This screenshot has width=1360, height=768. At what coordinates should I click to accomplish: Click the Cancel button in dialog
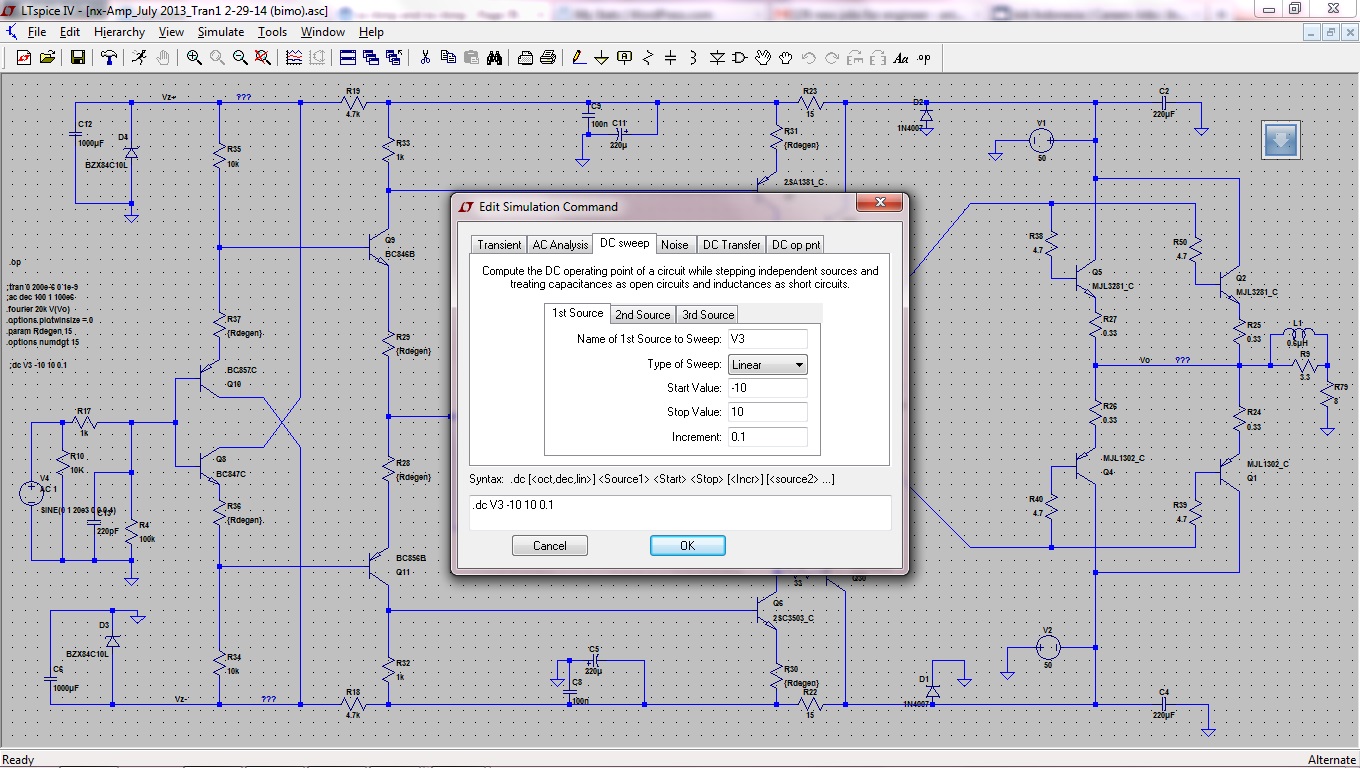[550, 546]
